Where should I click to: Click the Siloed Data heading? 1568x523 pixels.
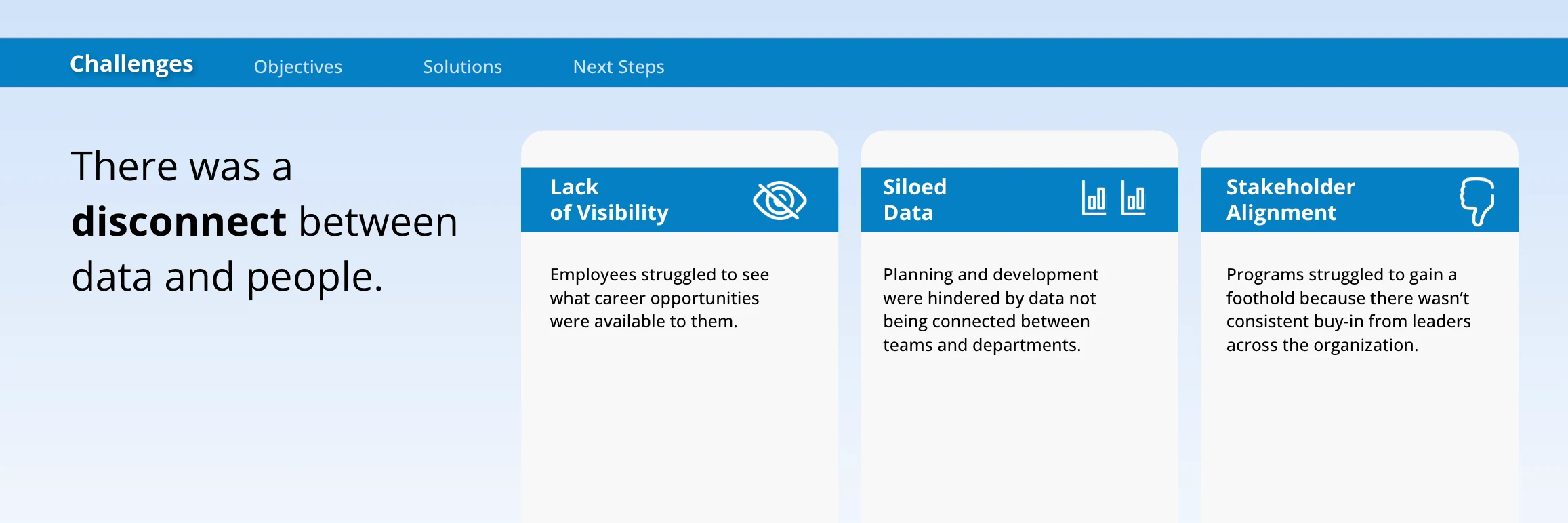[x=915, y=200]
